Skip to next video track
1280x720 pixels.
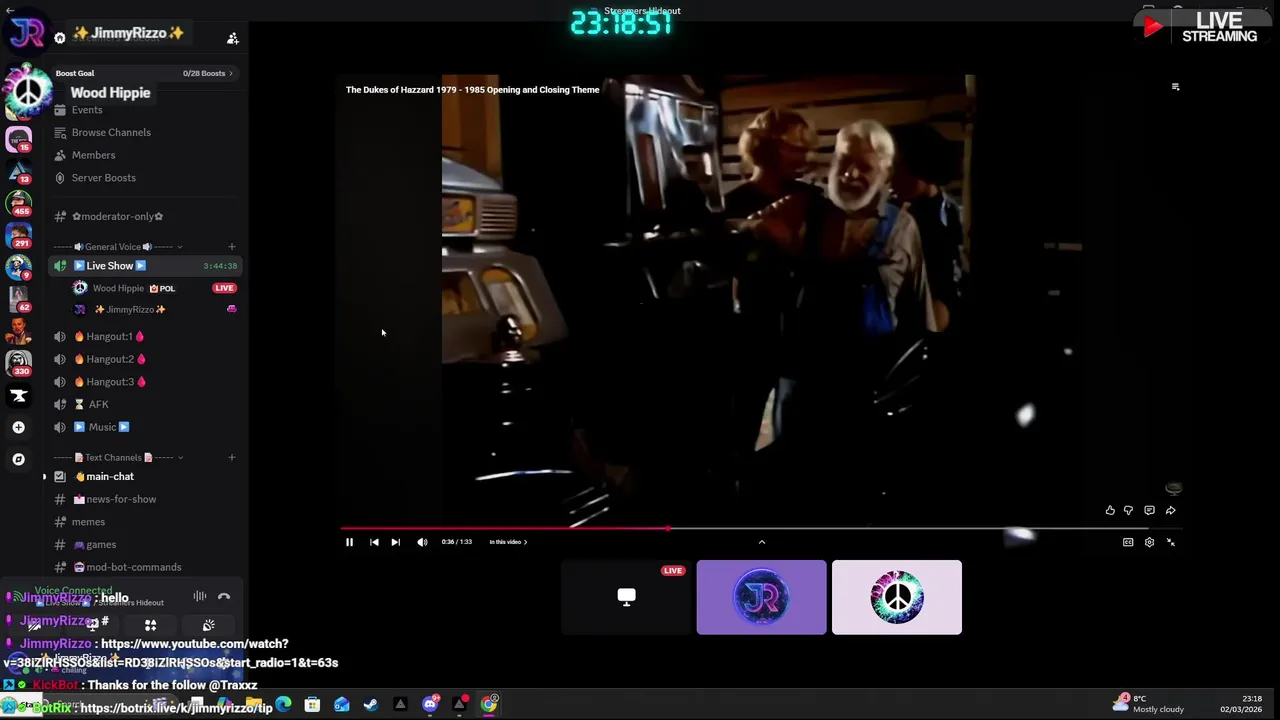tap(395, 542)
